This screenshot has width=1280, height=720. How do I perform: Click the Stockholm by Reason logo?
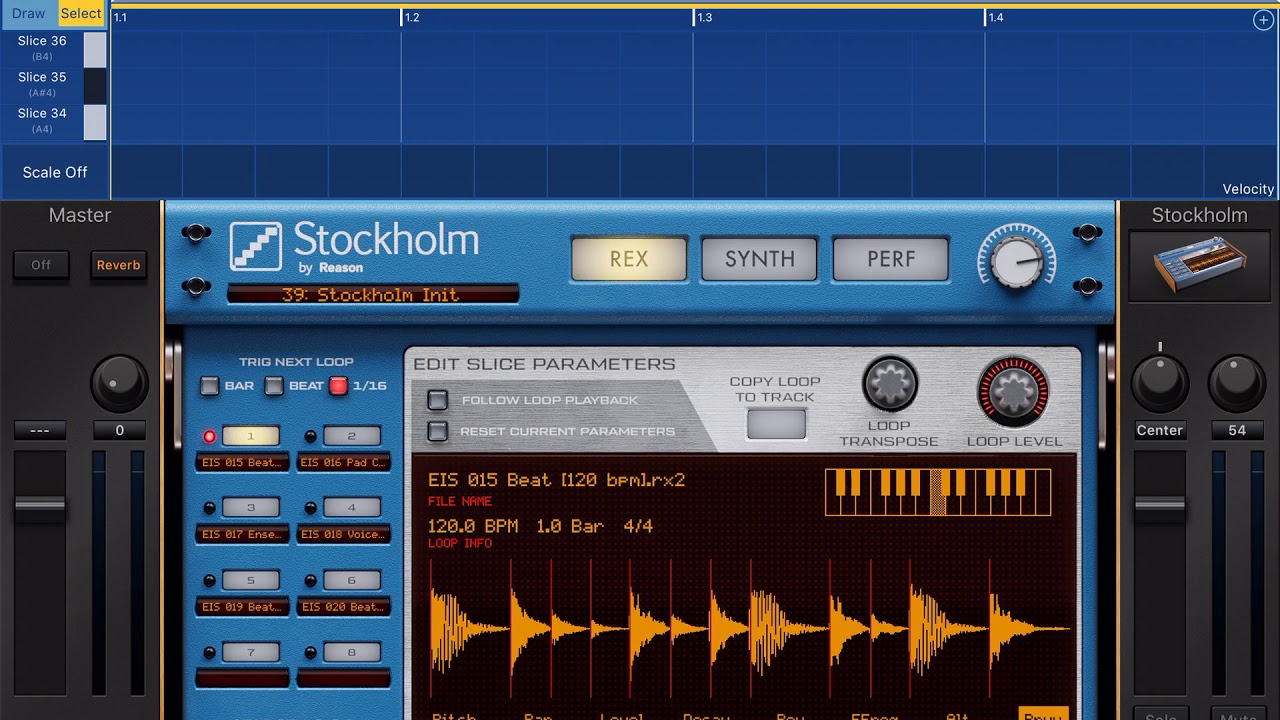(355, 246)
